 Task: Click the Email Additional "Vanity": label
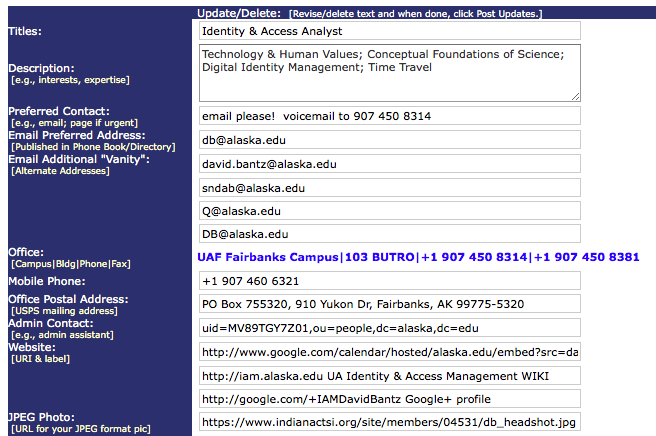(79, 159)
